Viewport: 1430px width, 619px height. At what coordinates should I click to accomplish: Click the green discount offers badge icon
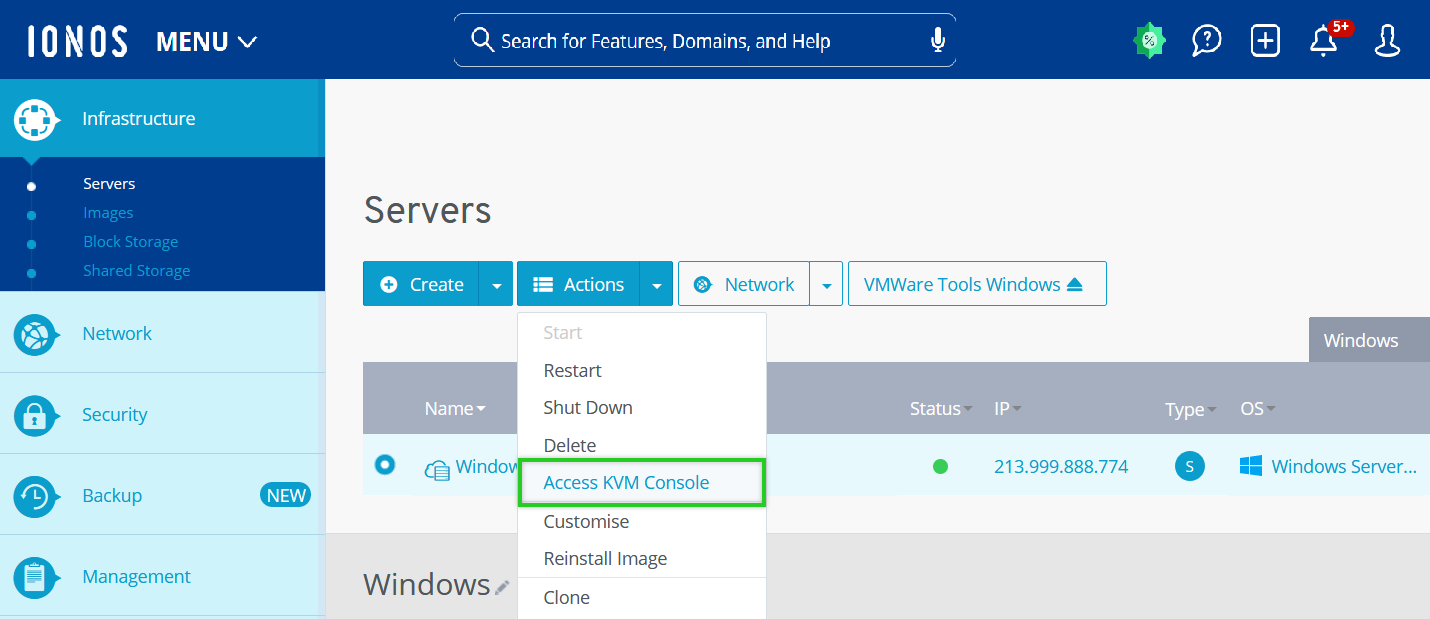tap(1149, 41)
